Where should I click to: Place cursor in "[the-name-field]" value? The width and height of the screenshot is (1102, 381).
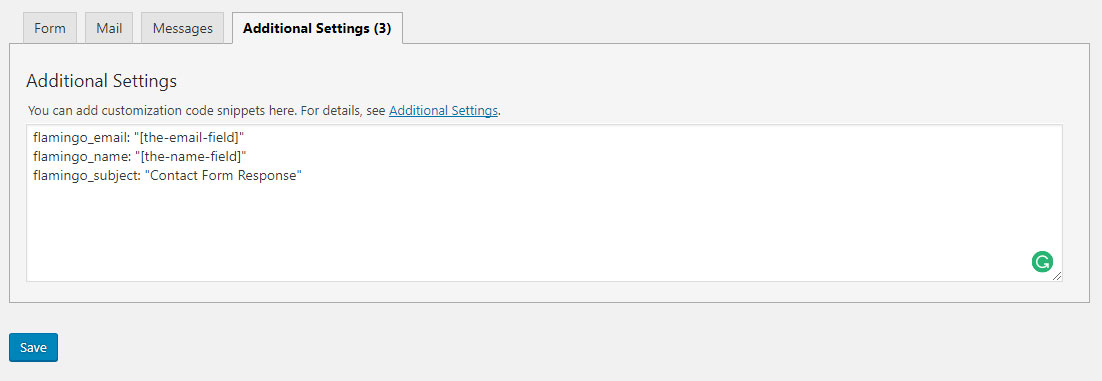click(x=190, y=156)
